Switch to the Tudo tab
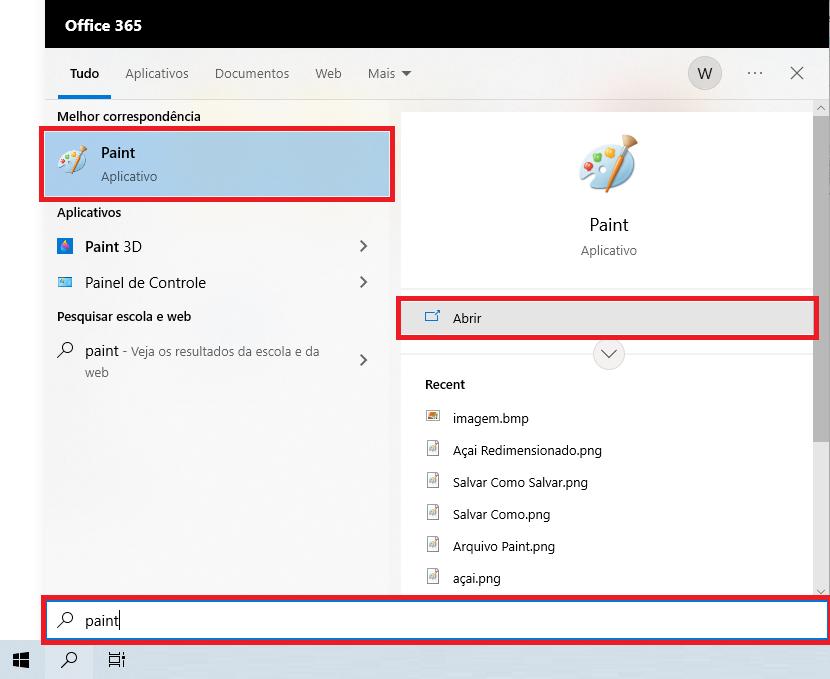830x679 pixels. tap(84, 74)
